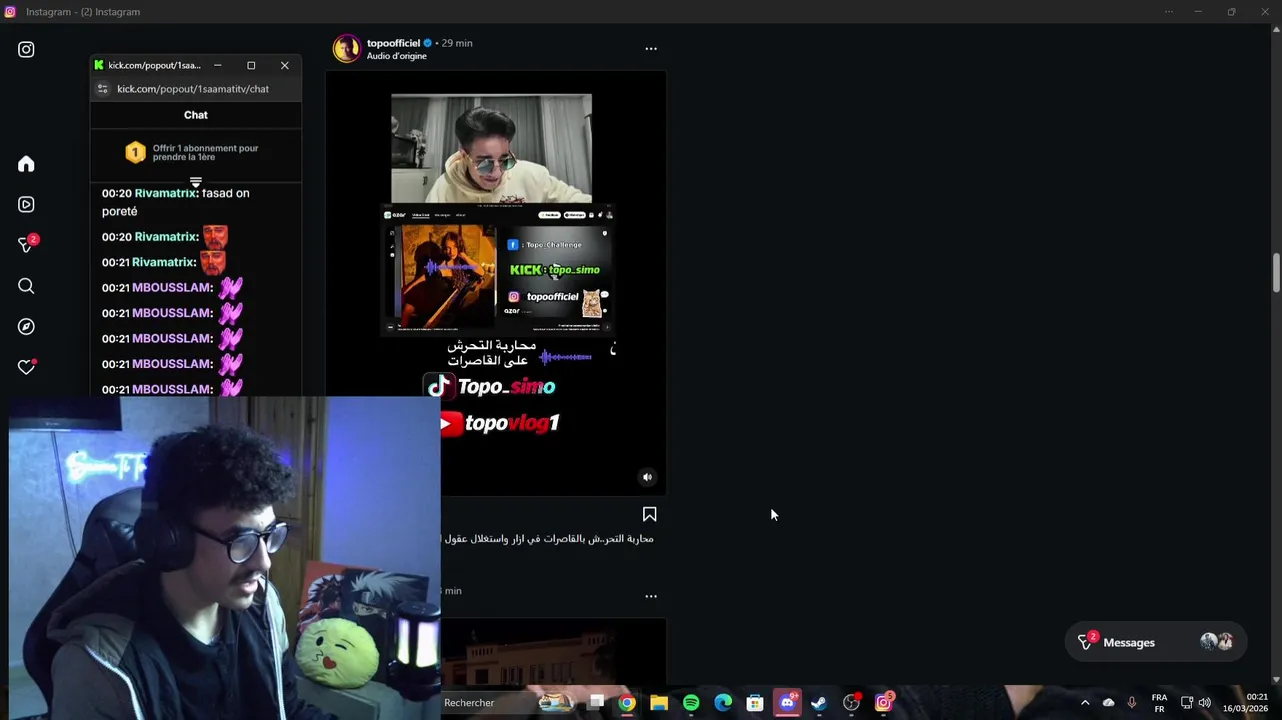The height and width of the screenshot is (720, 1282).
Task: Open topoofficiel username link
Action: [393, 43]
